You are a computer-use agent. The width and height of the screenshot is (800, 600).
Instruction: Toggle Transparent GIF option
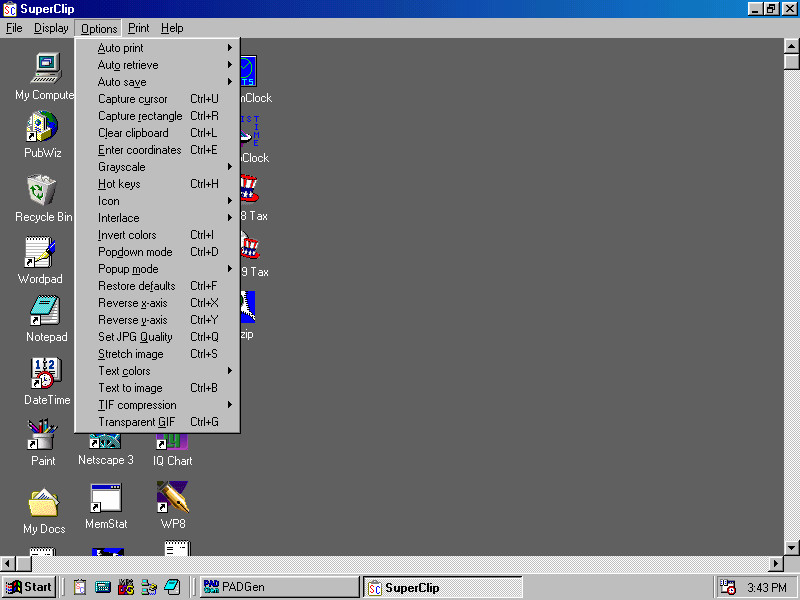157,422
